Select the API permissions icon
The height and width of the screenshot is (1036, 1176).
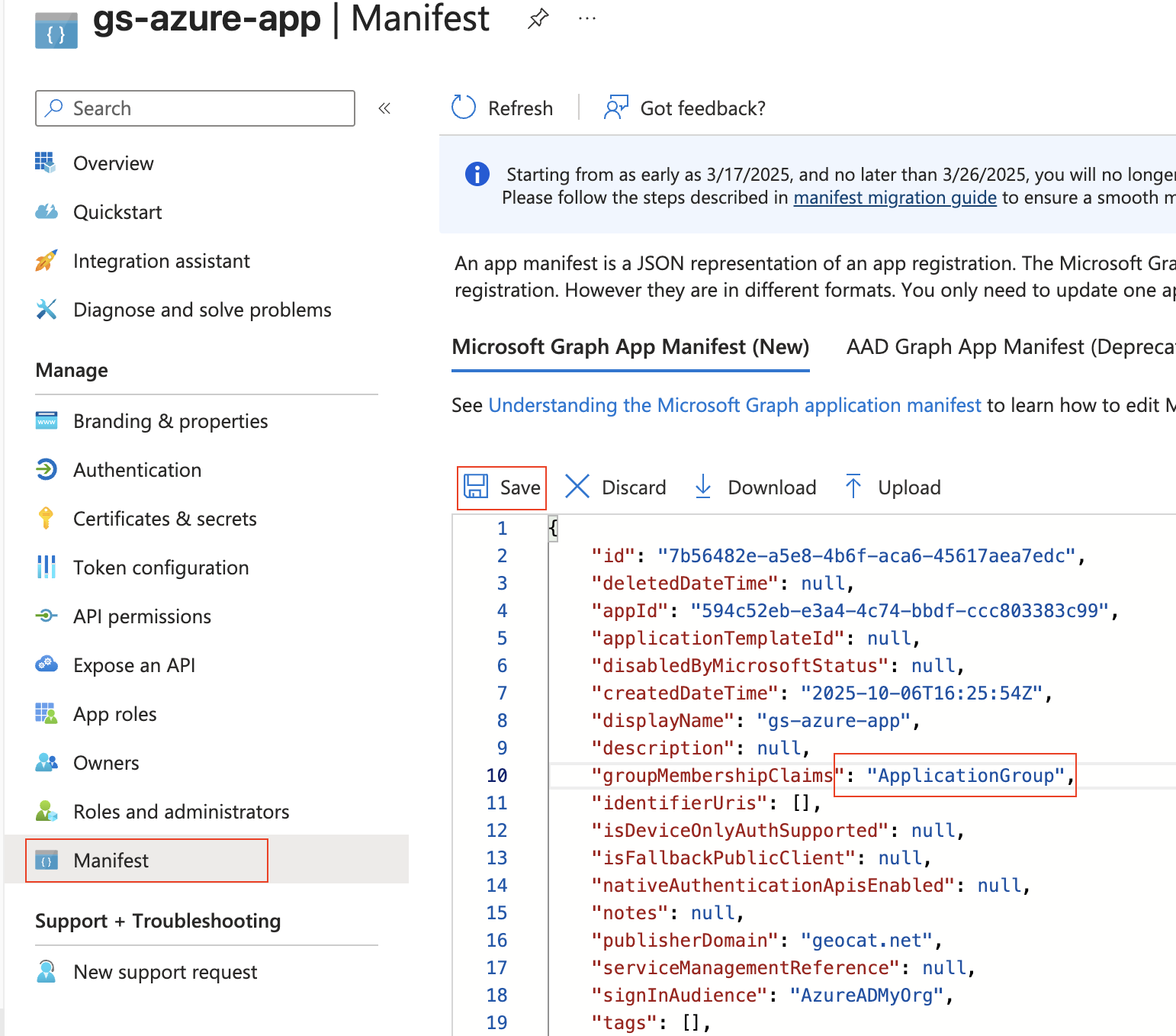47,616
